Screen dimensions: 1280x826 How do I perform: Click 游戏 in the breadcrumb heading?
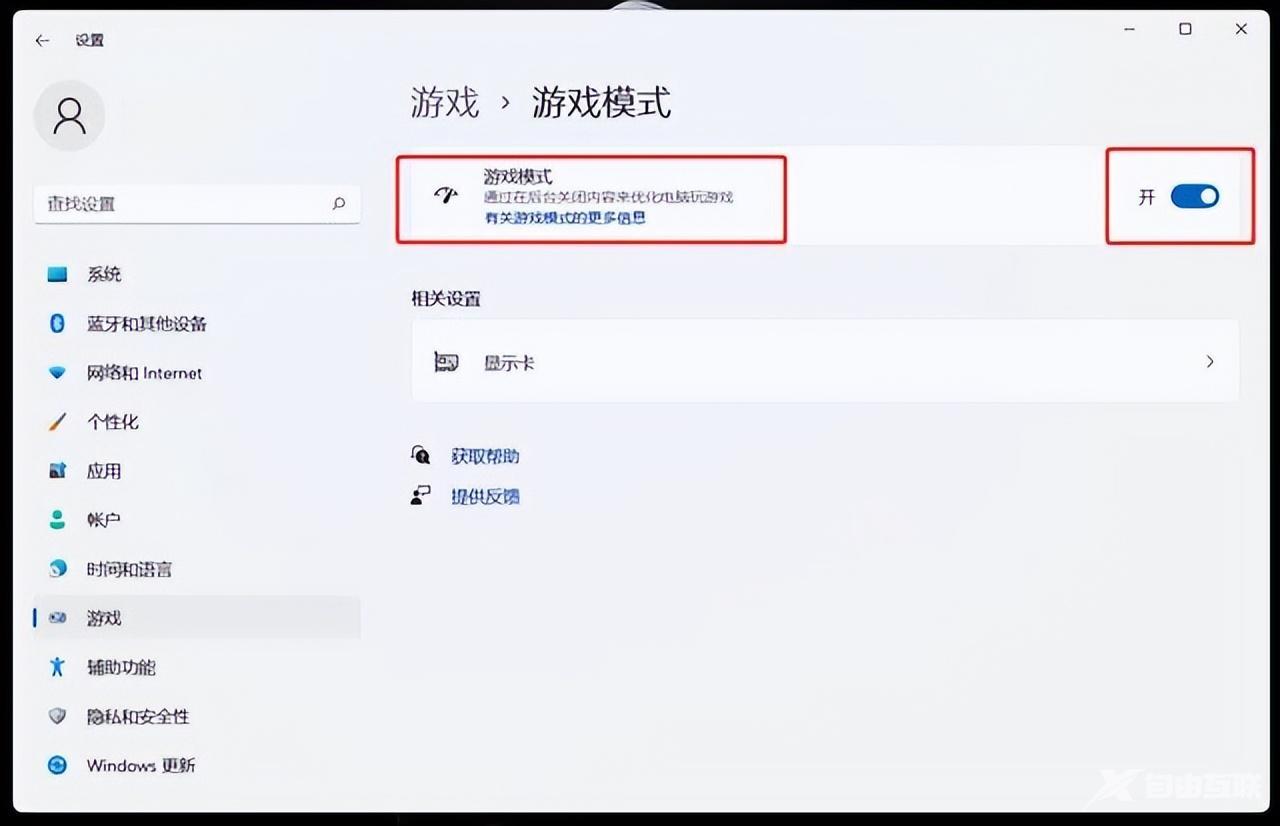coord(445,102)
